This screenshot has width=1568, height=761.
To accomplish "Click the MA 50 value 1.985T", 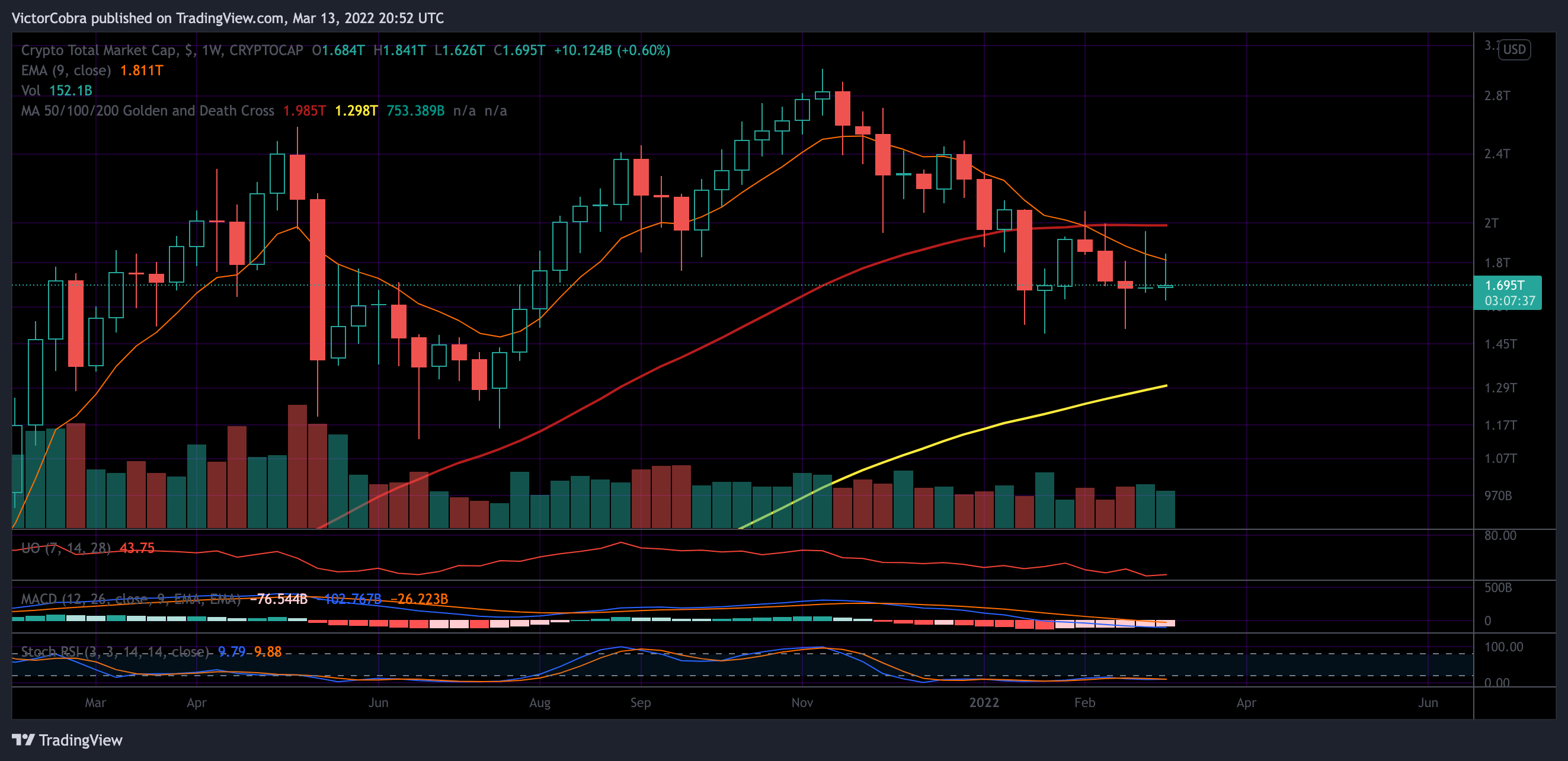I will pos(305,110).
